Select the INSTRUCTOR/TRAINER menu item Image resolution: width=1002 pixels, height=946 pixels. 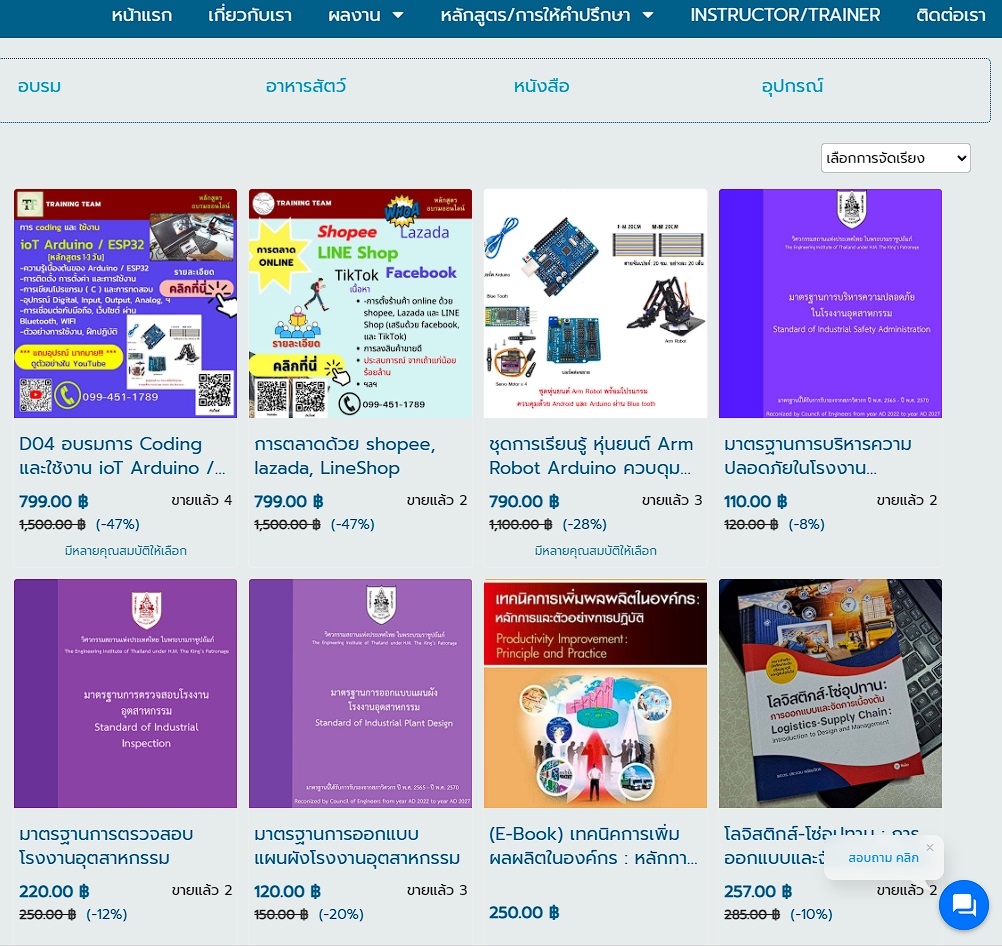coord(784,15)
